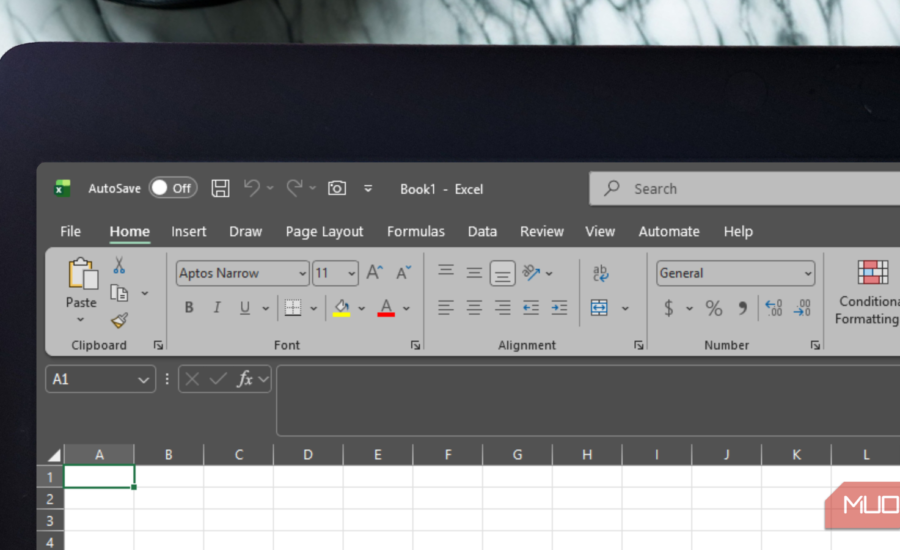Apply Percent Style
This screenshot has width=900, height=550.
coord(714,308)
